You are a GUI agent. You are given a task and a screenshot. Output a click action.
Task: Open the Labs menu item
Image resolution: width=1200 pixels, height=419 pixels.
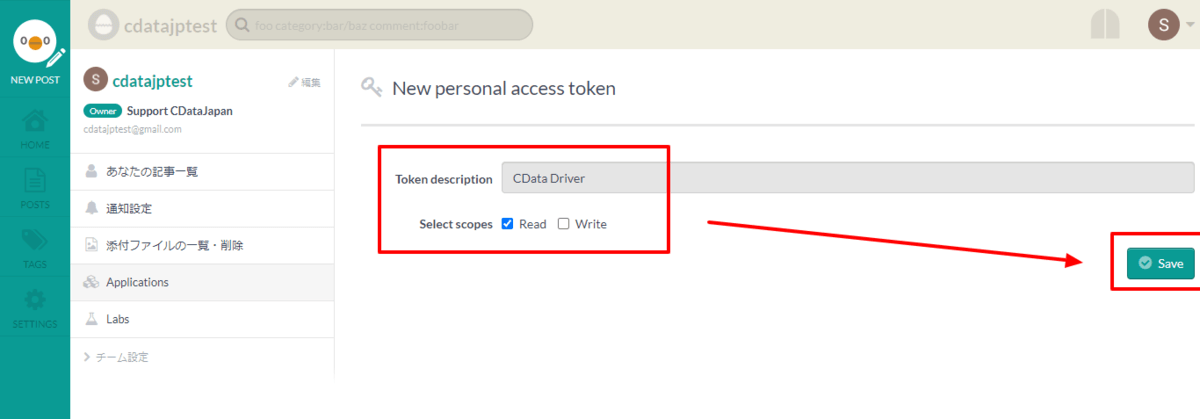pyautogui.click(x=118, y=319)
